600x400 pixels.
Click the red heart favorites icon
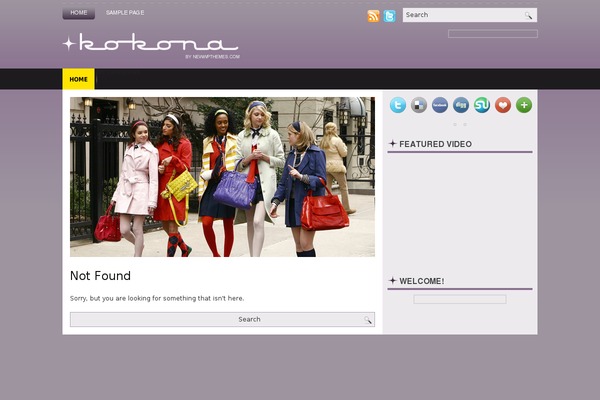pos(503,105)
